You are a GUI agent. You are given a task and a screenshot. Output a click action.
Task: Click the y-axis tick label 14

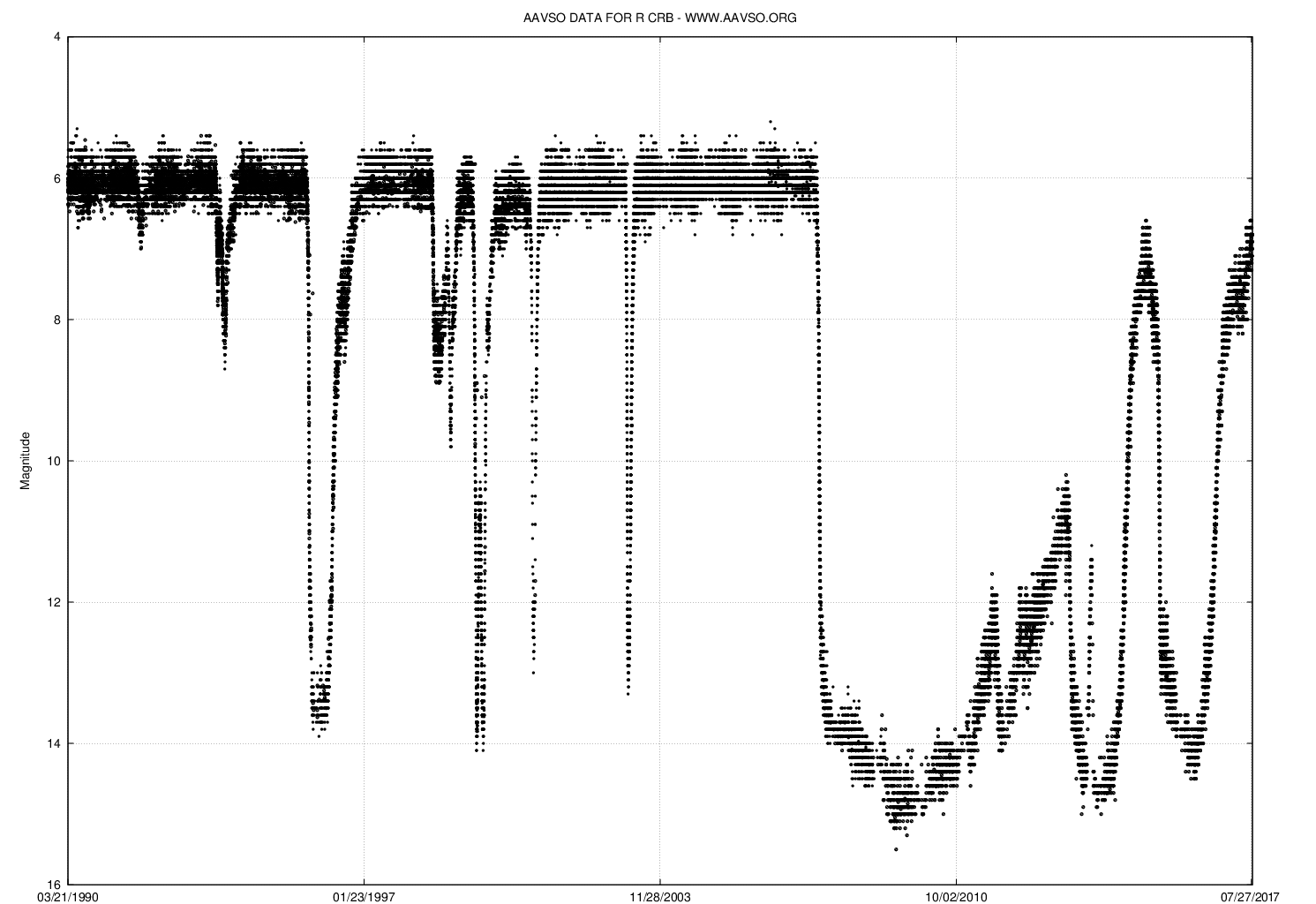(54, 743)
